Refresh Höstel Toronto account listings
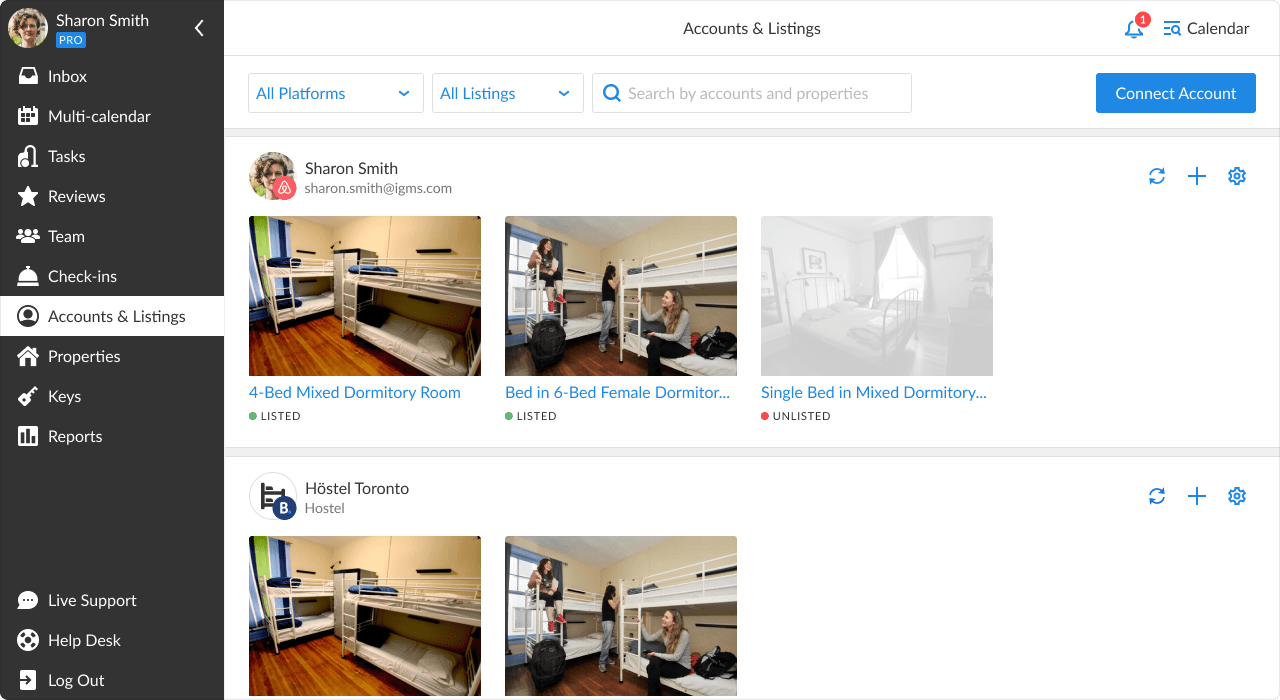 point(1157,497)
